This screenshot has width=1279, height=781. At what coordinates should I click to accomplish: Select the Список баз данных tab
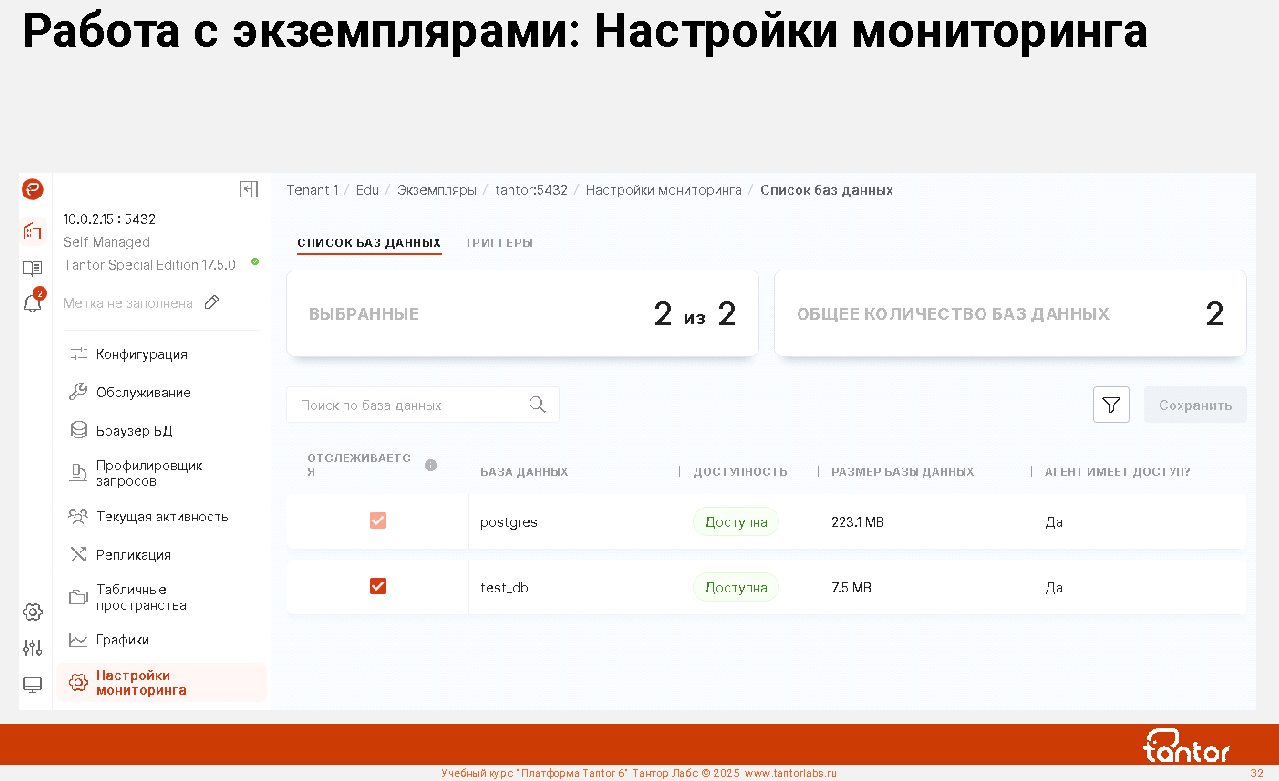pos(369,243)
